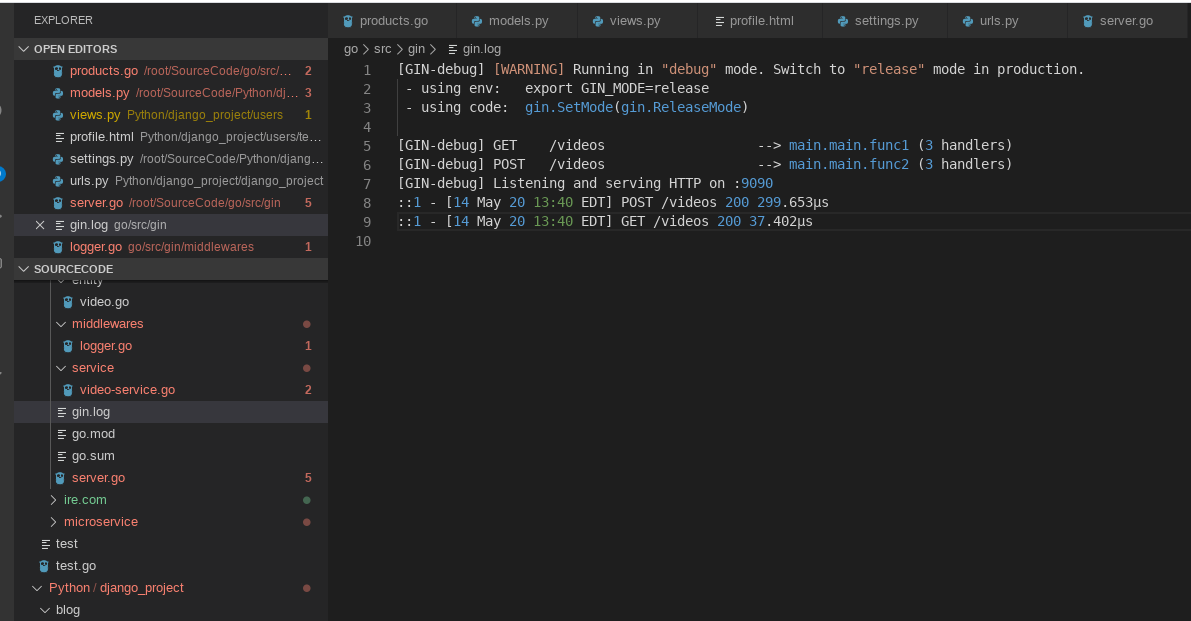This screenshot has width=1191, height=621.
Task: Collapse the middlewares folder
Action: pyautogui.click(x=62, y=324)
